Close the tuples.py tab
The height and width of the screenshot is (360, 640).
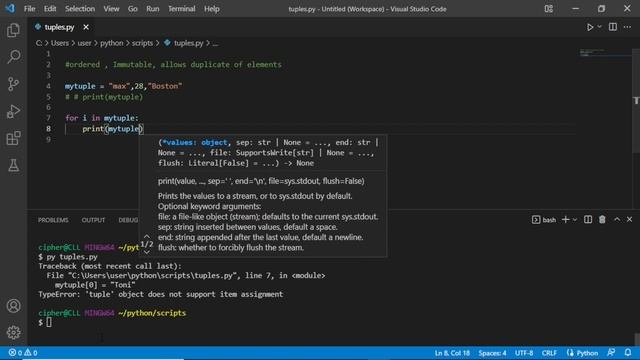[x=86, y=27]
